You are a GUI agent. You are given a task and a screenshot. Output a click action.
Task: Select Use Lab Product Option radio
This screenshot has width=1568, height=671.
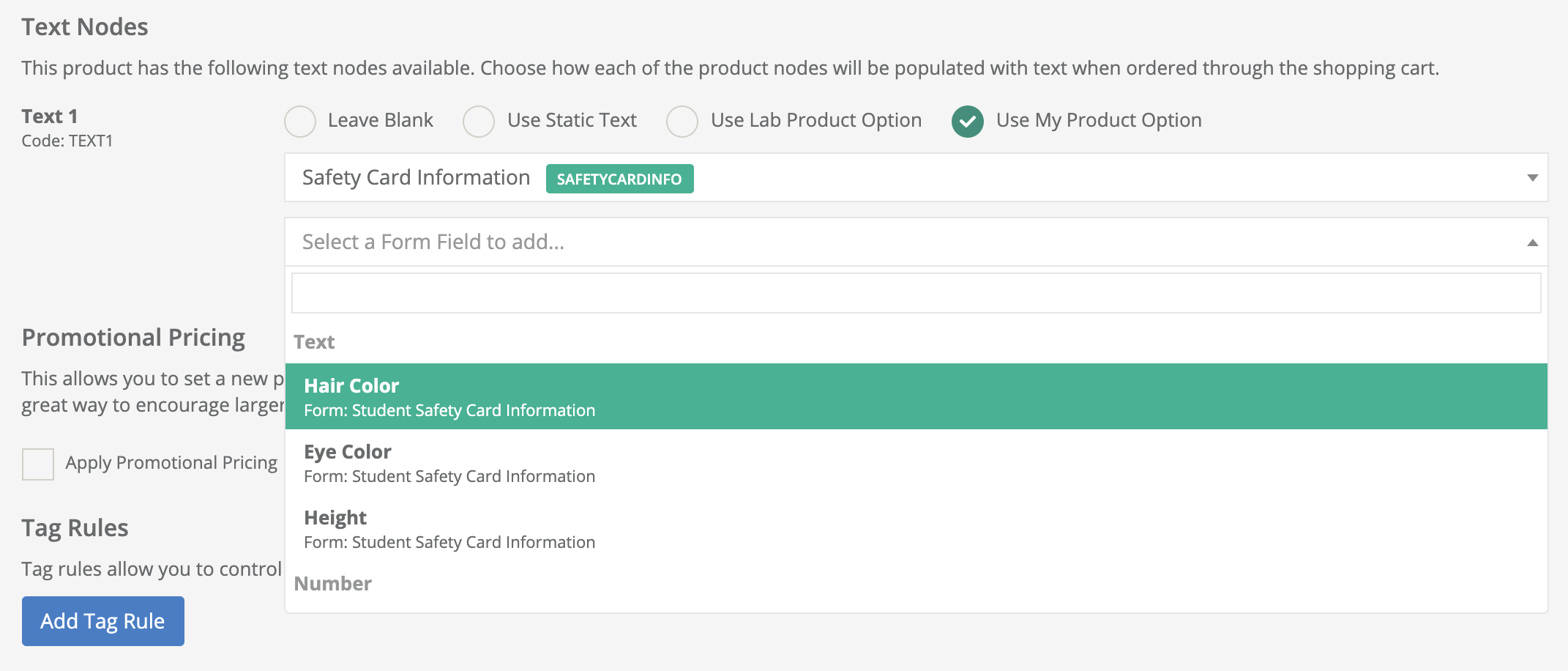(x=682, y=122)
